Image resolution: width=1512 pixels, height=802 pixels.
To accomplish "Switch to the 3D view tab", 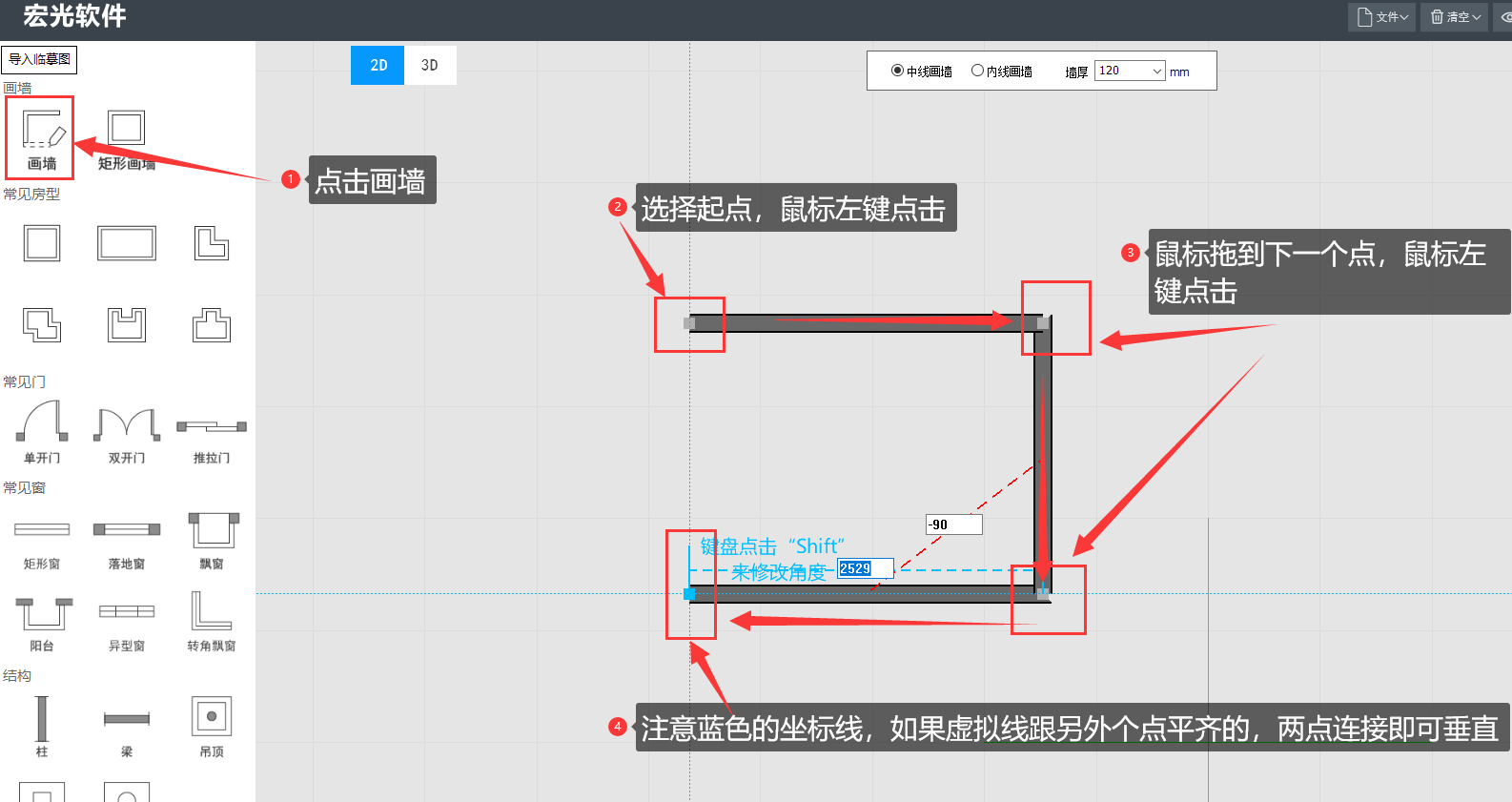I will (430, 65).
